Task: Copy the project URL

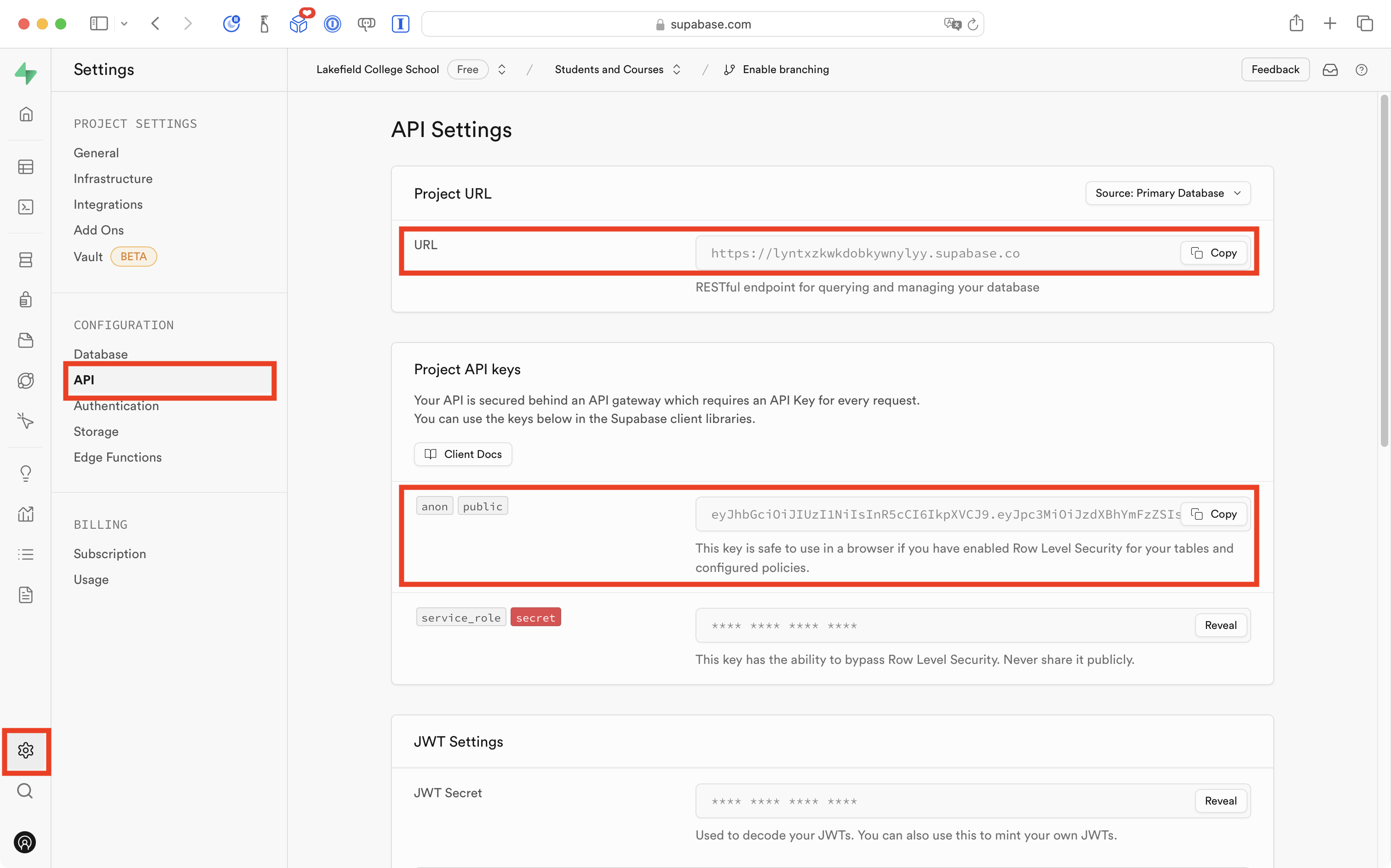Action: (1213, 253)
